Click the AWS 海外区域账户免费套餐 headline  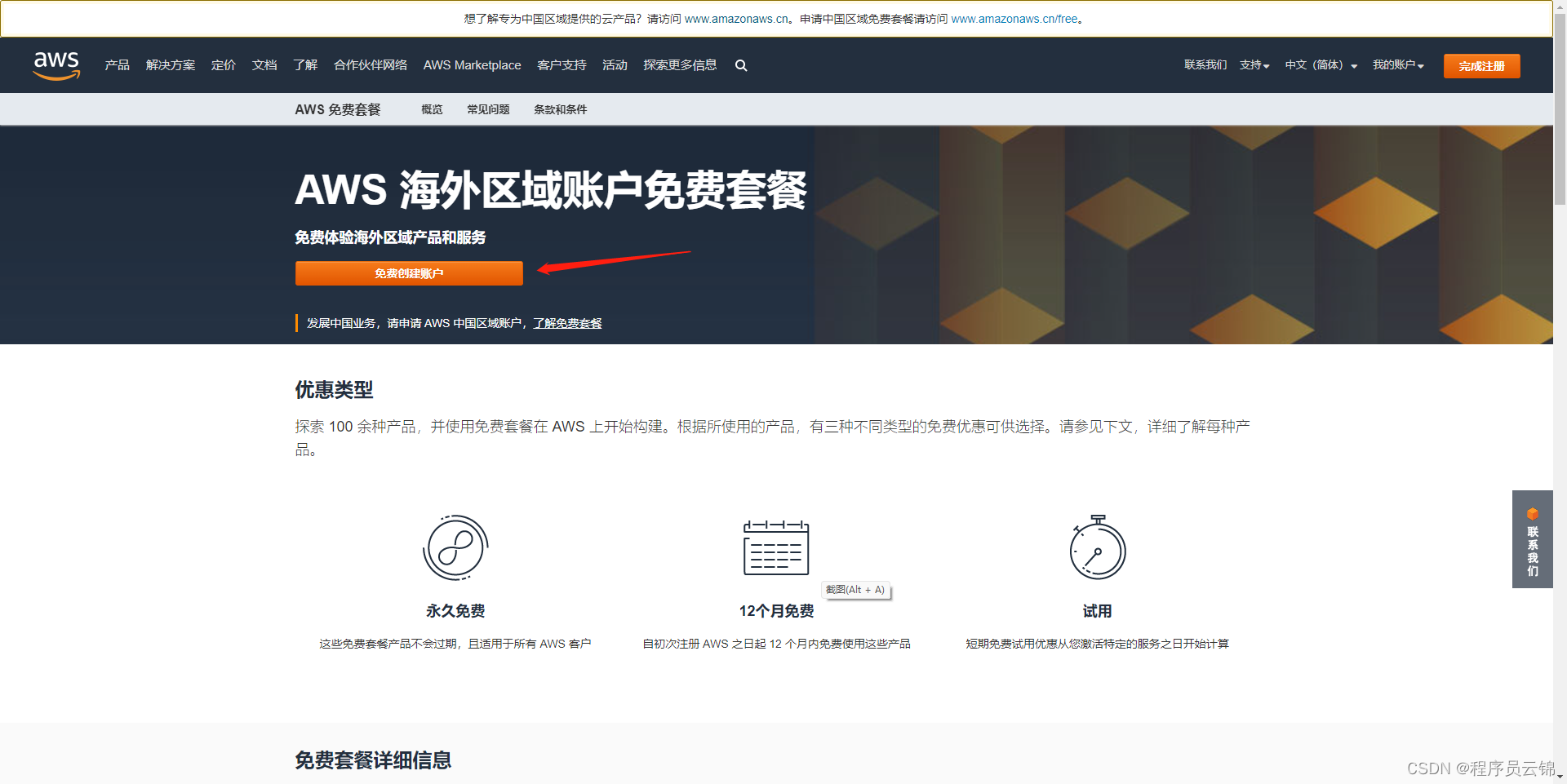point(551,190)
